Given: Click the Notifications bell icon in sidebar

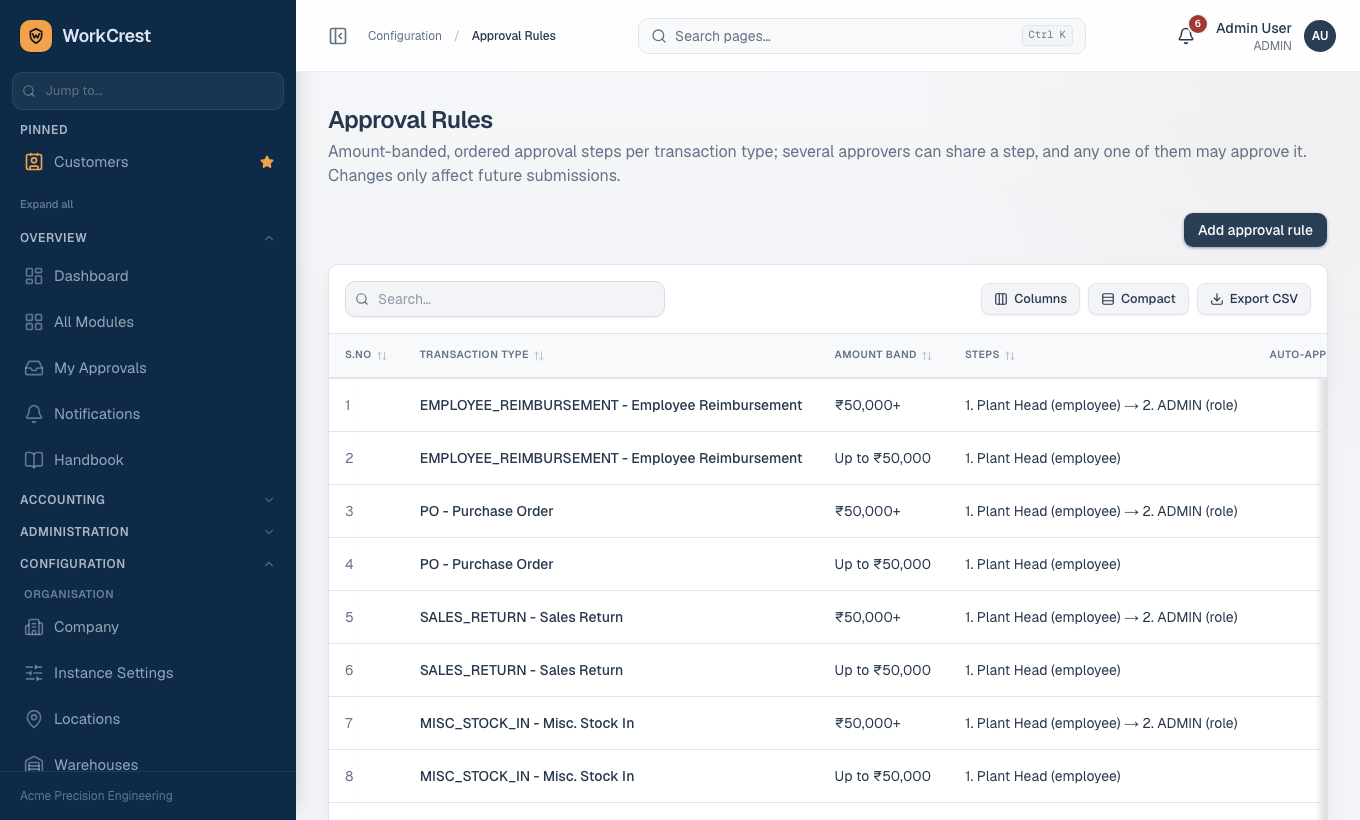Looking at the screenshot, I should click(x=34, y=414).
